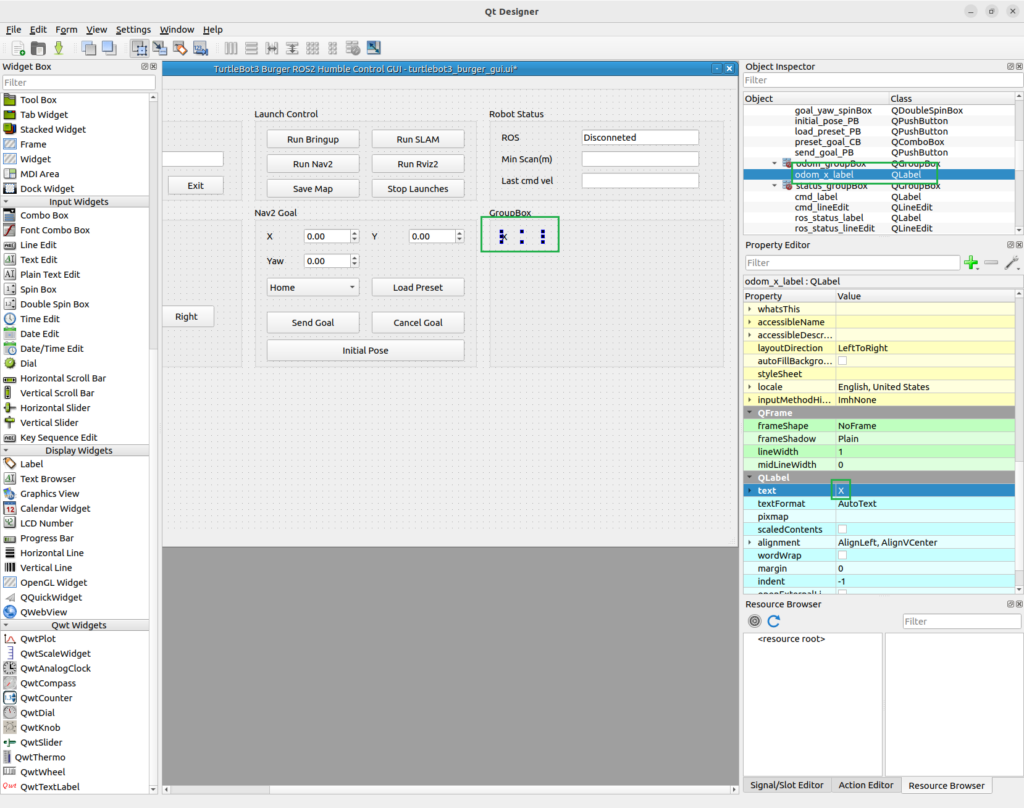1024x808 pixels.
Task: Toggle the wordWrap property checkbox
Action: coord(842,555)
